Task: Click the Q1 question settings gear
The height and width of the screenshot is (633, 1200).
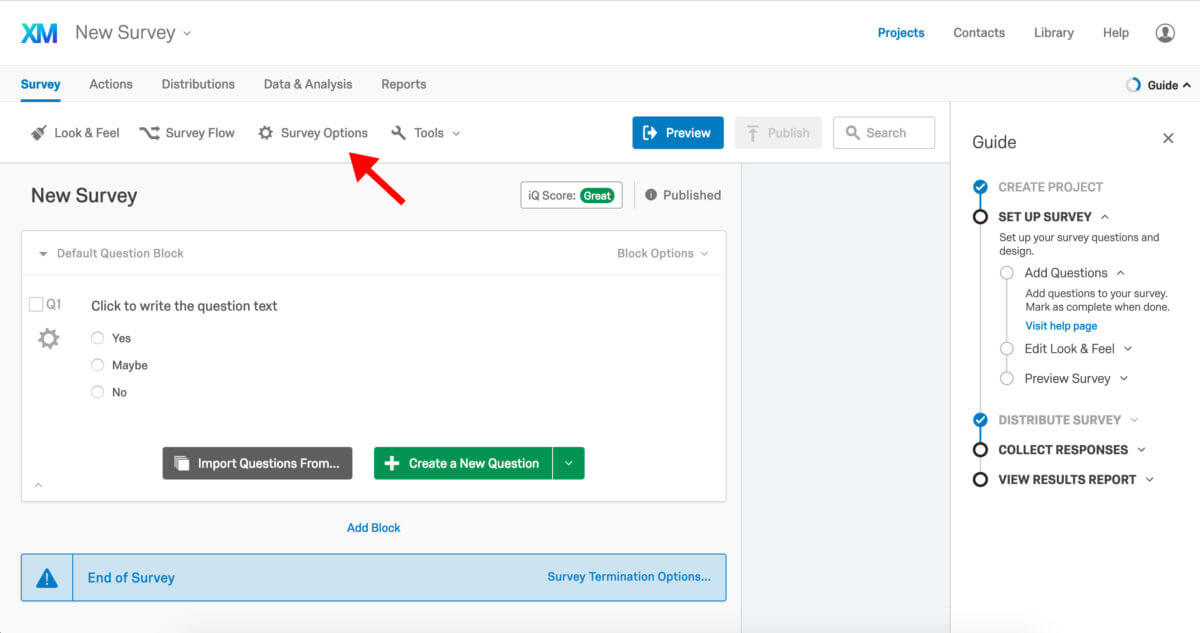Action: point(48,339)
